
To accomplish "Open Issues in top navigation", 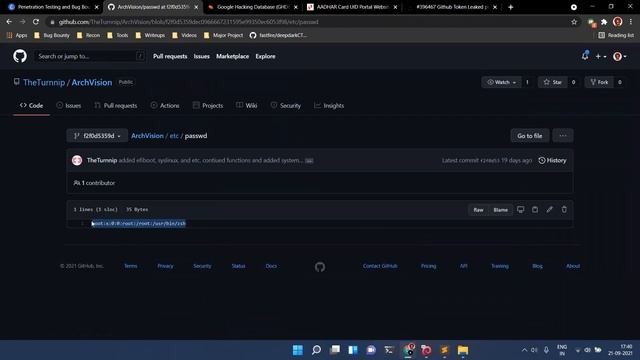I will click(202, 56).
